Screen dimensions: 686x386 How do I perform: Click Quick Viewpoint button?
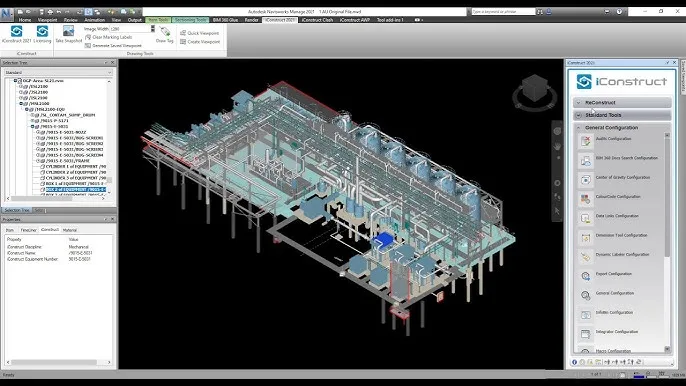click(200, 33)
